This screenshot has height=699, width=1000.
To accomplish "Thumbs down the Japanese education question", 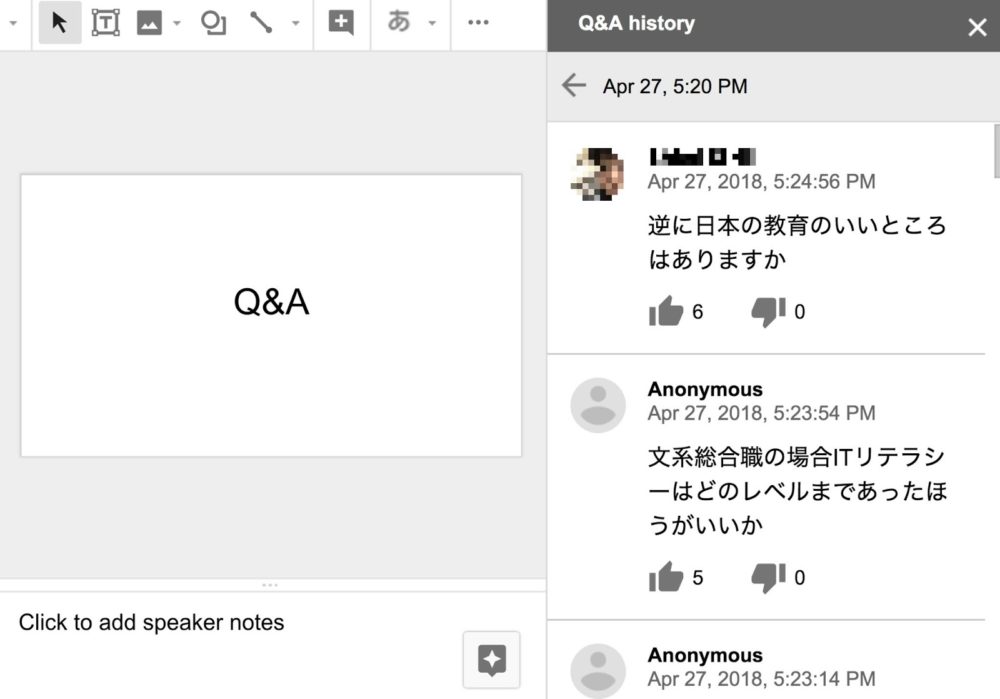I will pos(768,312).
